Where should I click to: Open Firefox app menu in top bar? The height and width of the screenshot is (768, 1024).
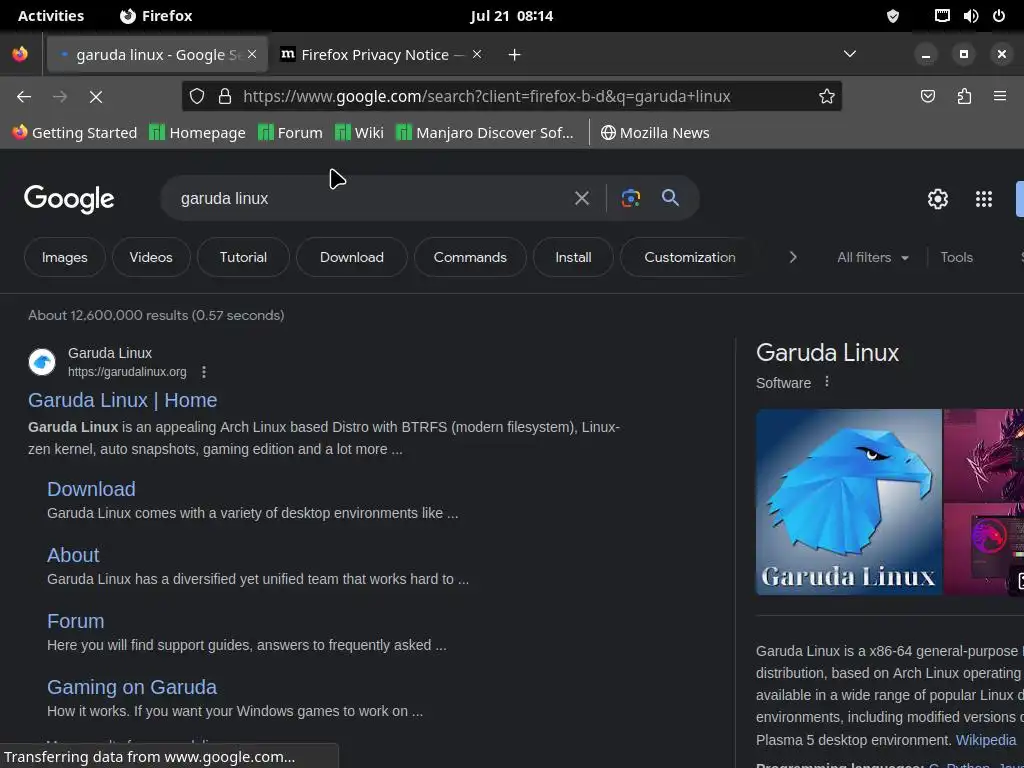coord(156,16)
